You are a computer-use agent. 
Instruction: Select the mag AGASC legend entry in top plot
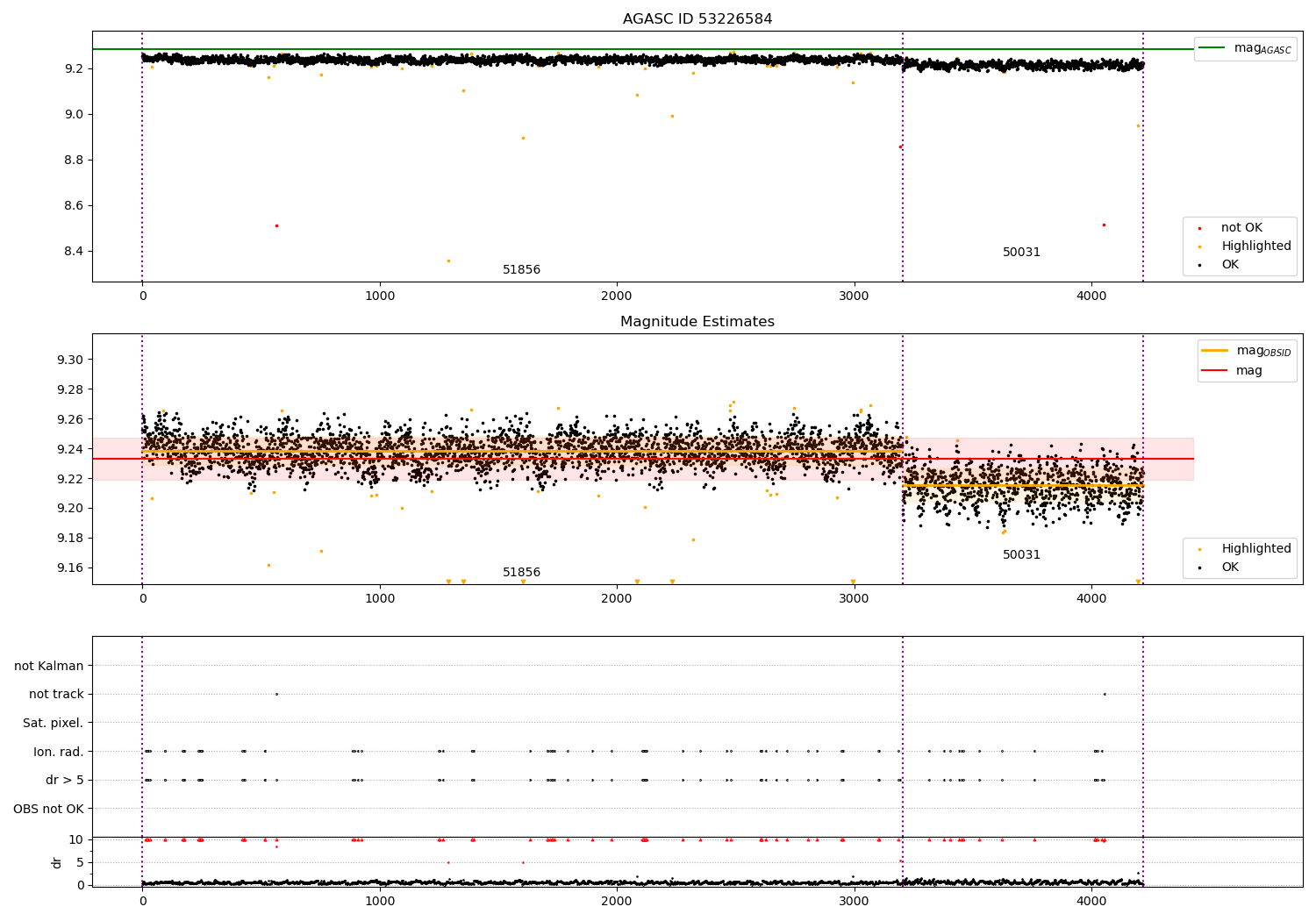click(x=1246, y=48)
